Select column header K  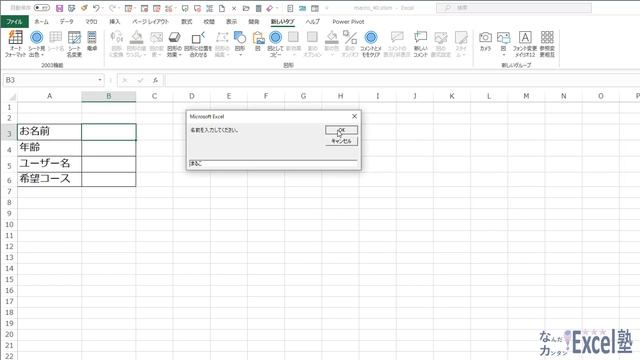[451, 96]
